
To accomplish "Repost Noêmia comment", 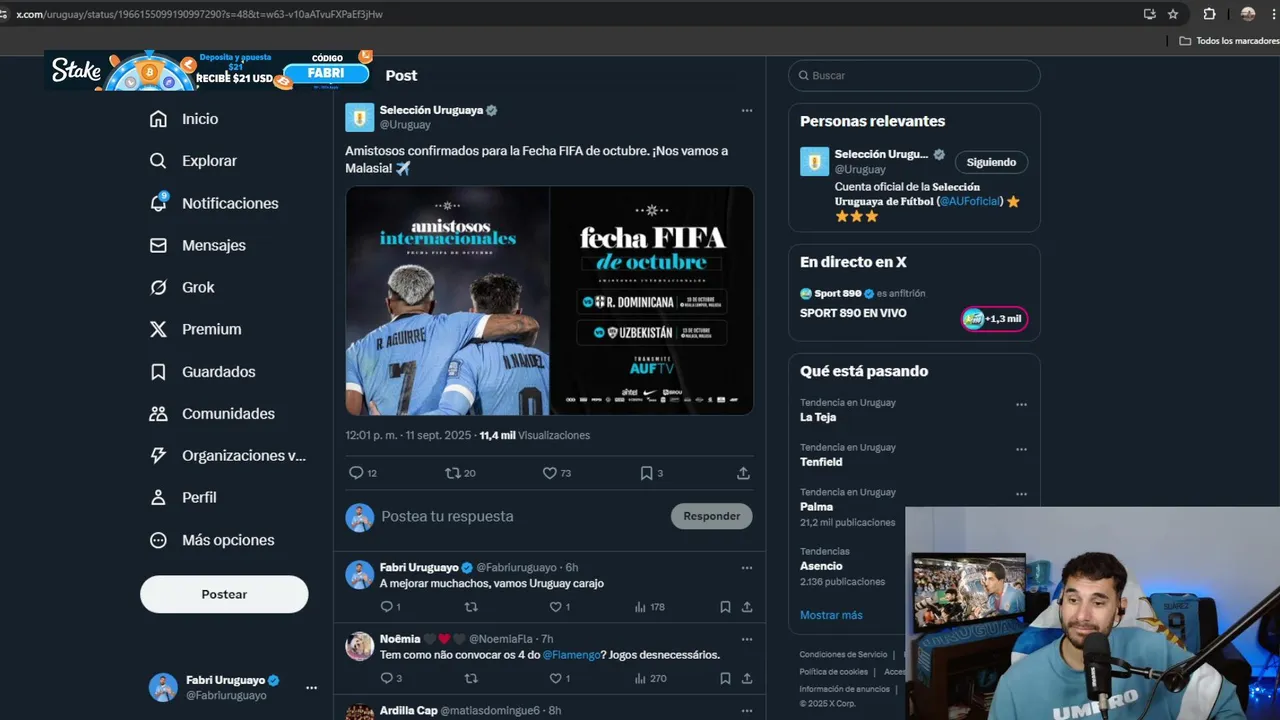I will coord(471,678).
